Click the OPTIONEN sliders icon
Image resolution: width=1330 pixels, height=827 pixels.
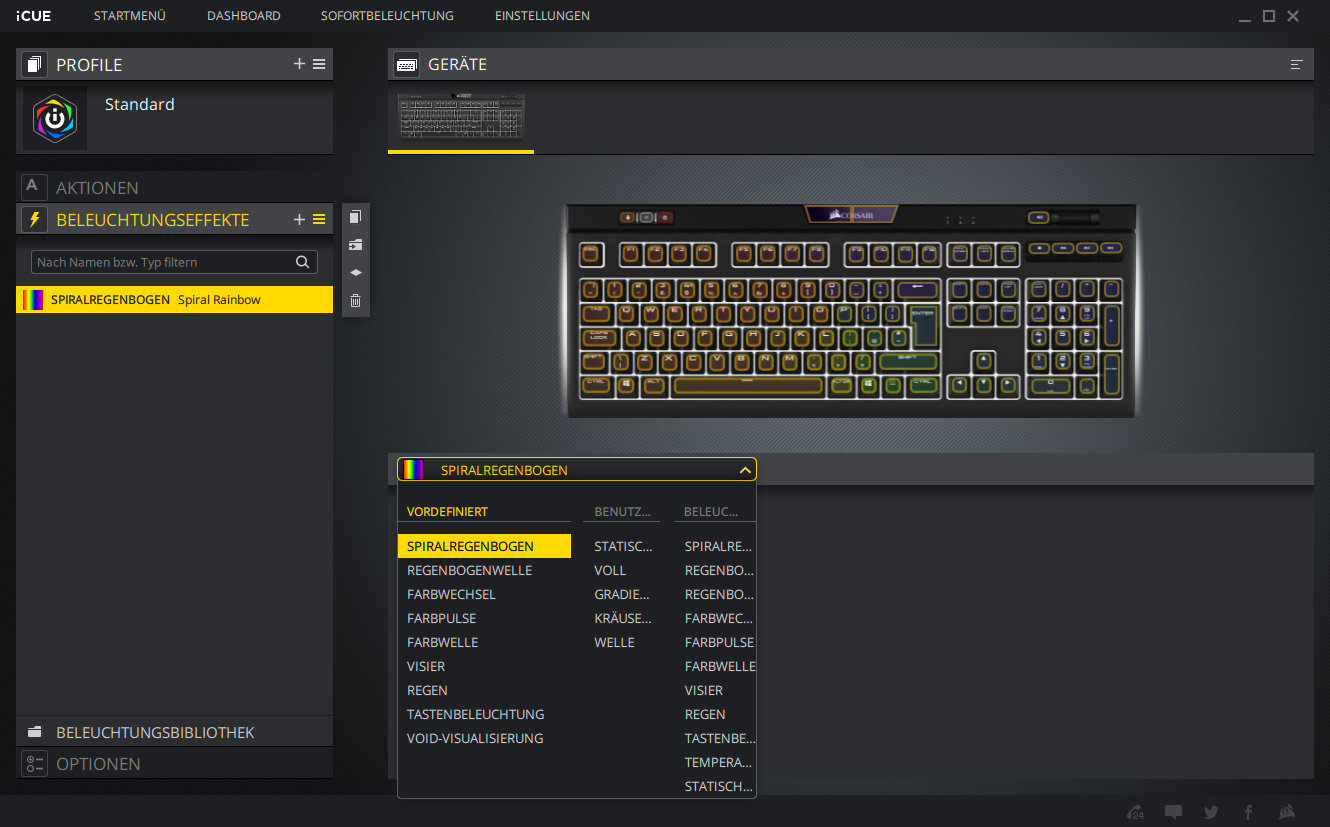(34, 763)
